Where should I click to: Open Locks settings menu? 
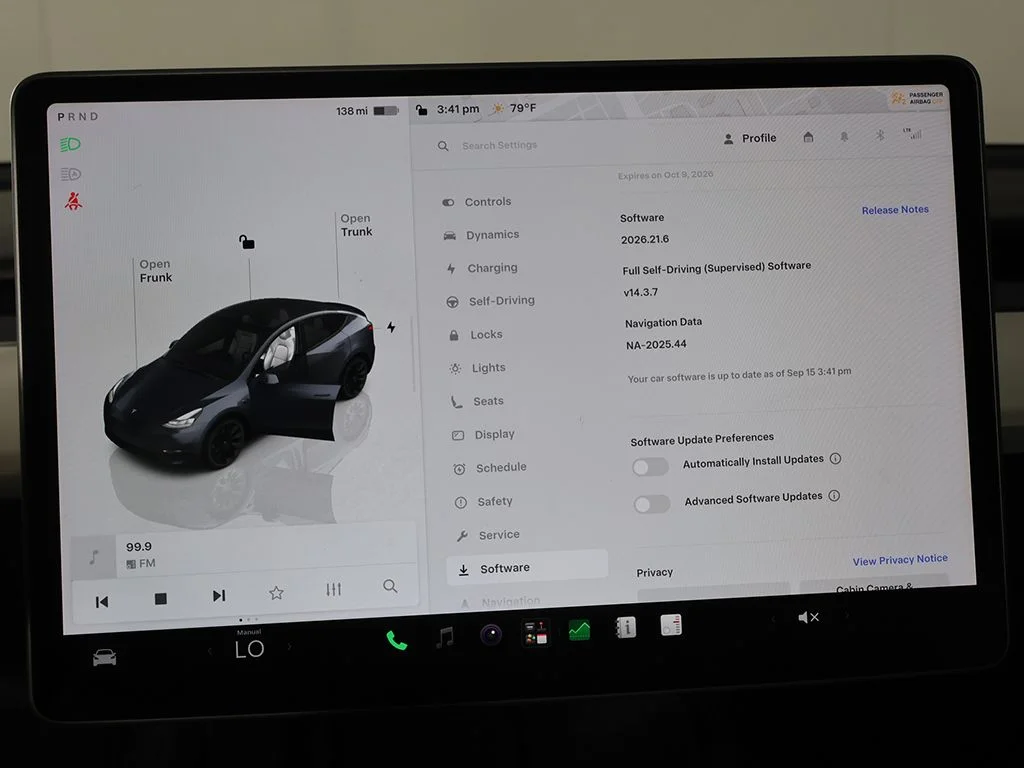pos(477,334)
